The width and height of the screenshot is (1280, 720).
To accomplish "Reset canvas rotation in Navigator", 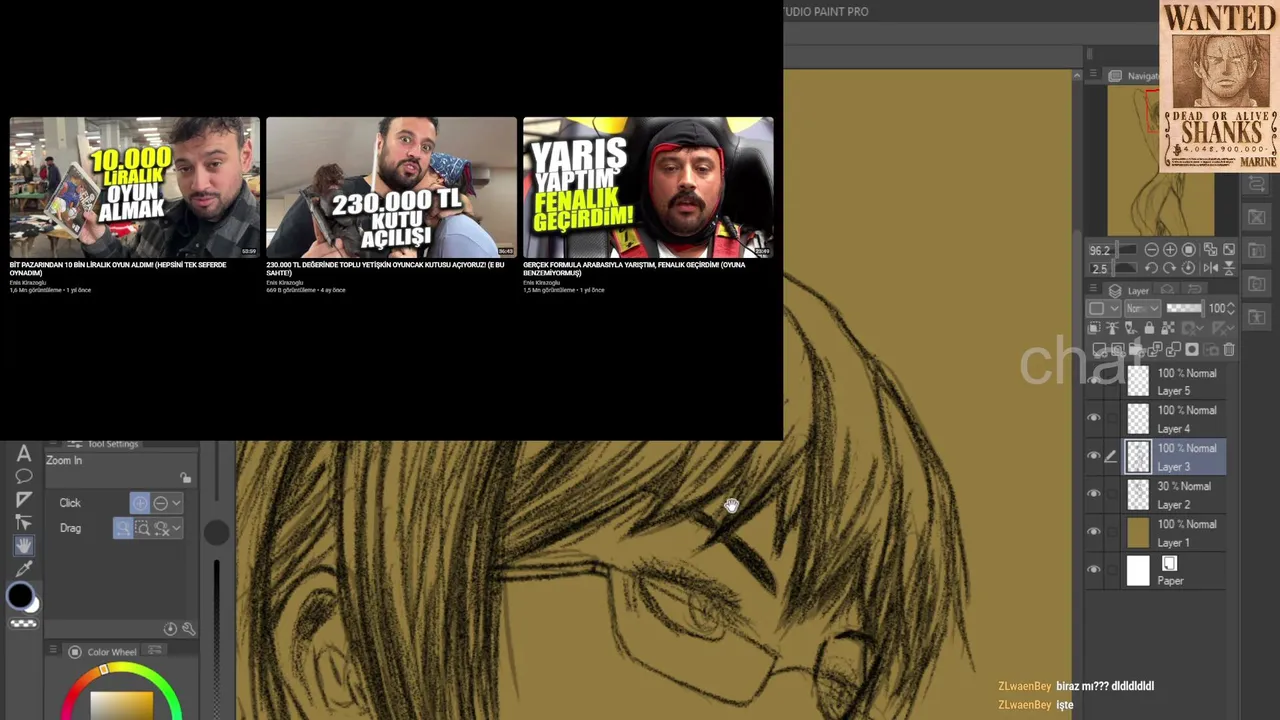I will [1189, 268].
